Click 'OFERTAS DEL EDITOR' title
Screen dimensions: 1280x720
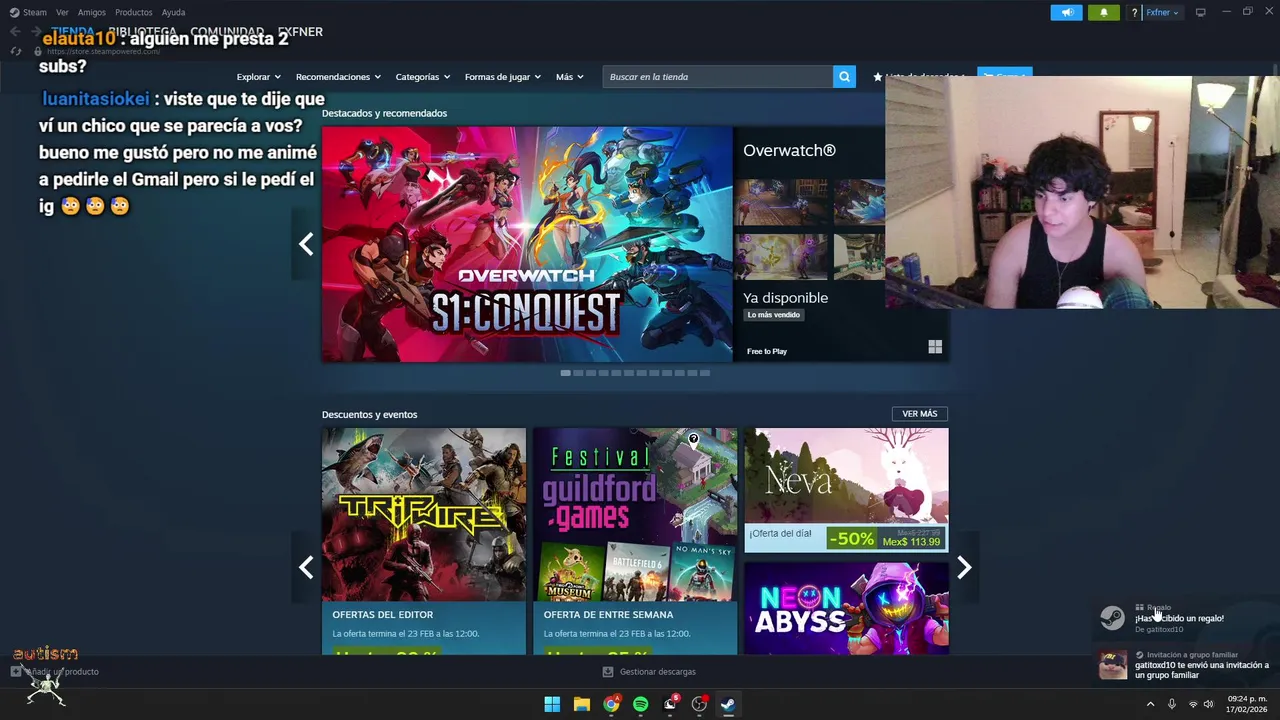[x=383, y=615]
